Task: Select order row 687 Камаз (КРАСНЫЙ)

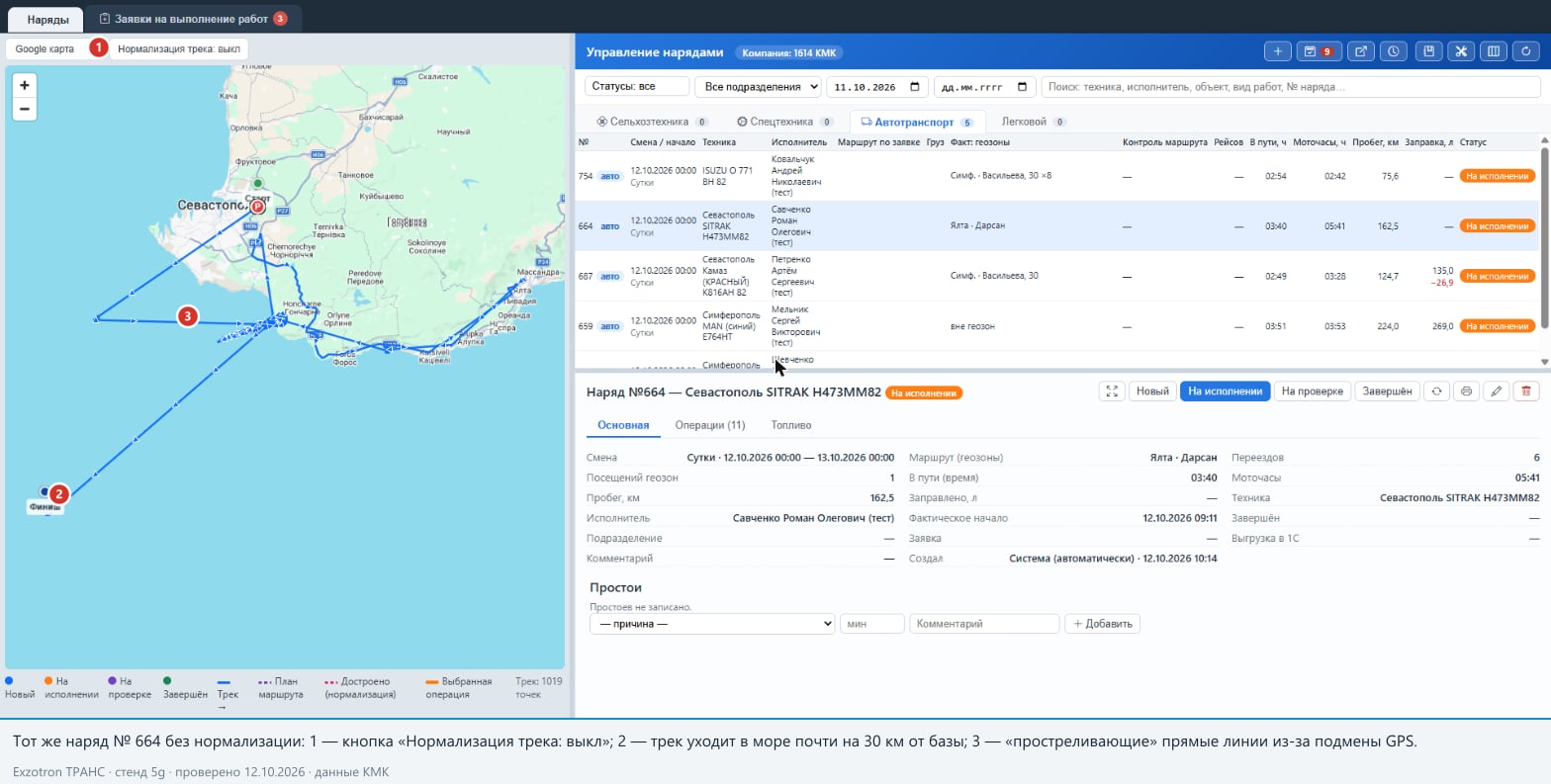Action: pyautogui.click(x=1056, y=276)
